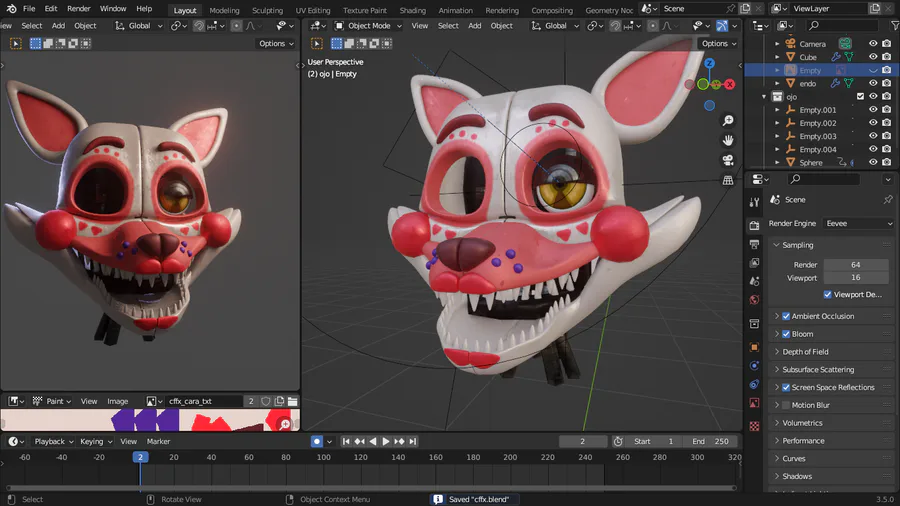Click the open image folder icon

[x=293, y=402]
